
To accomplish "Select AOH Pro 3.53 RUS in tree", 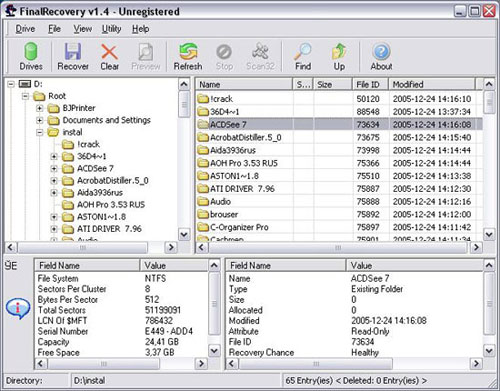I will [111, 205].
